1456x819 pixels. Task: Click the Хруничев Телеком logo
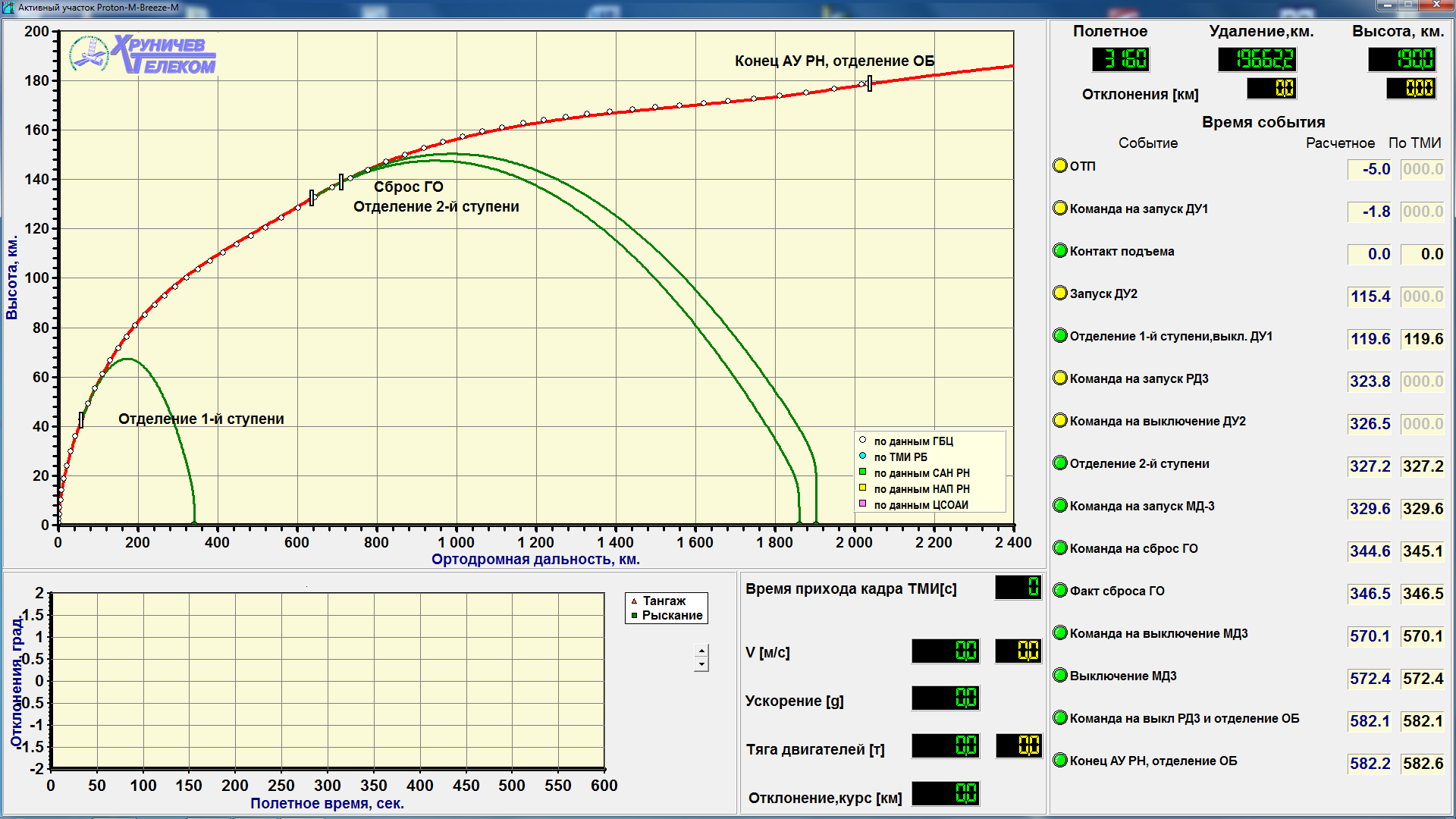pyautogui.click(x=143, y=55)
